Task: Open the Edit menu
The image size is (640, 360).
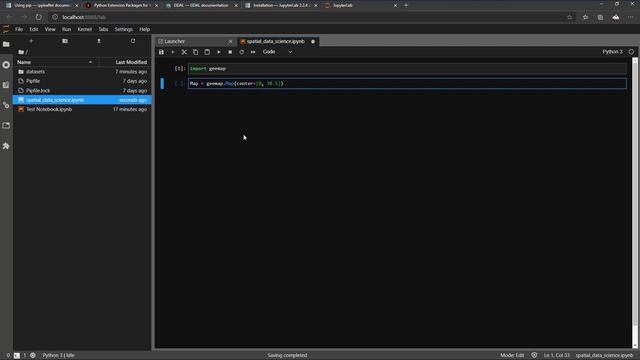Action: tap(33, 29)
